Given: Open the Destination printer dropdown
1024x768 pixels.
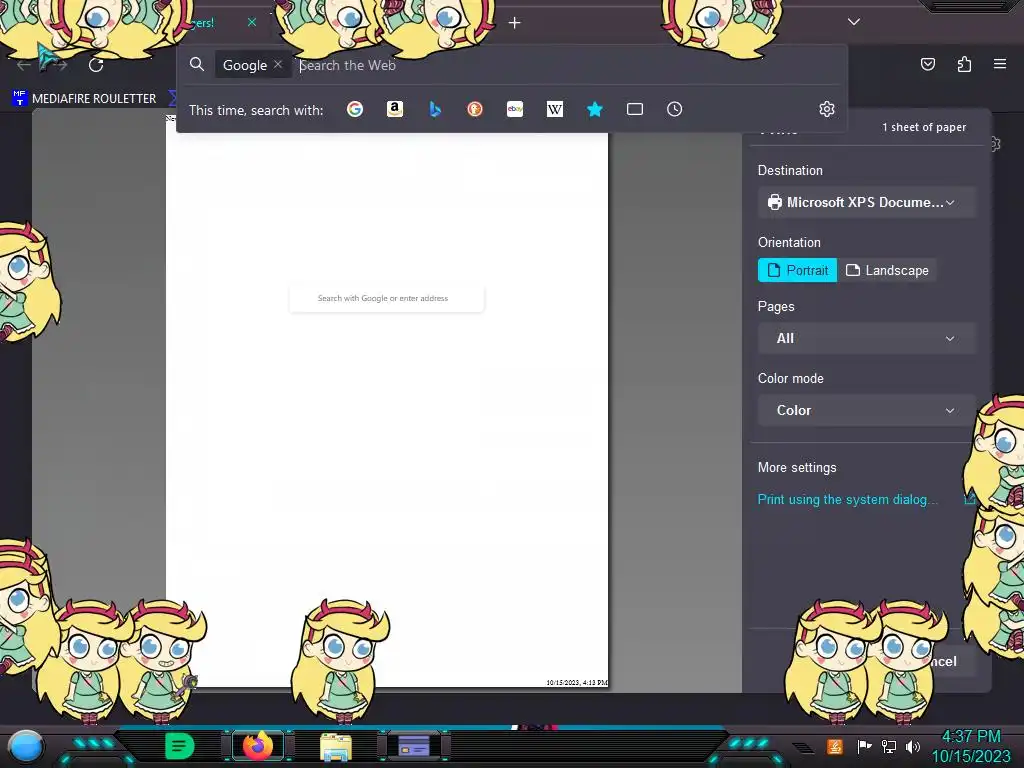Looking at the screenshot, I should tap(866, 202).
